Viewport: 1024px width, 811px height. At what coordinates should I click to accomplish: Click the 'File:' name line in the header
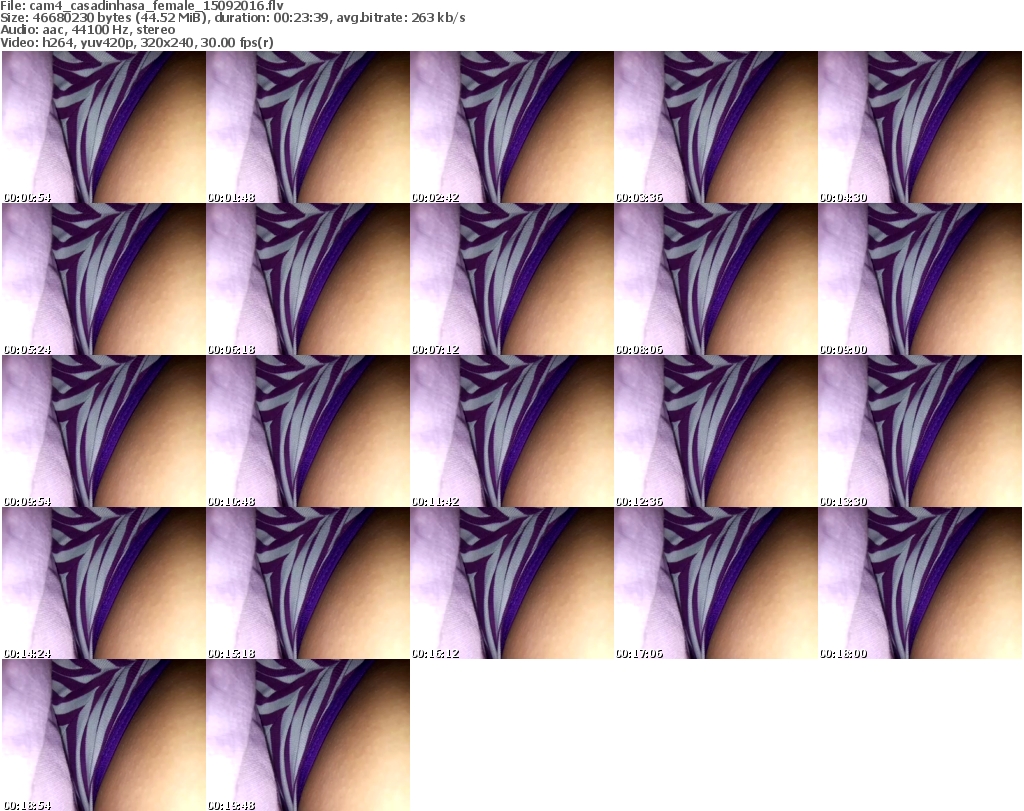(142, 6)
